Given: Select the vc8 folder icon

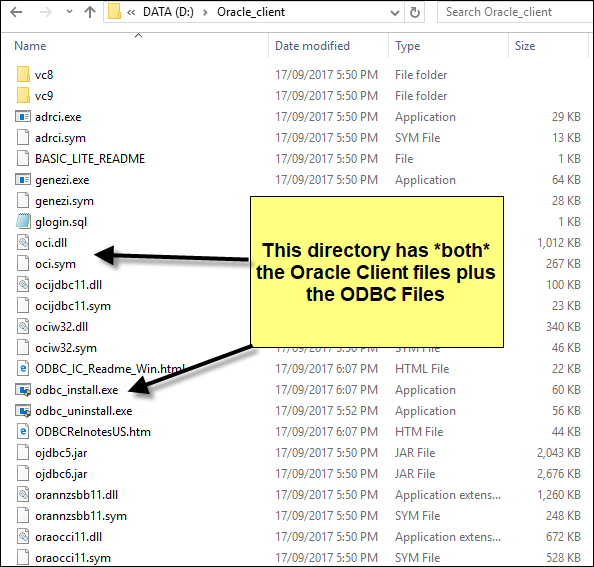Looking at the screenshot, I should pos(23,74).
